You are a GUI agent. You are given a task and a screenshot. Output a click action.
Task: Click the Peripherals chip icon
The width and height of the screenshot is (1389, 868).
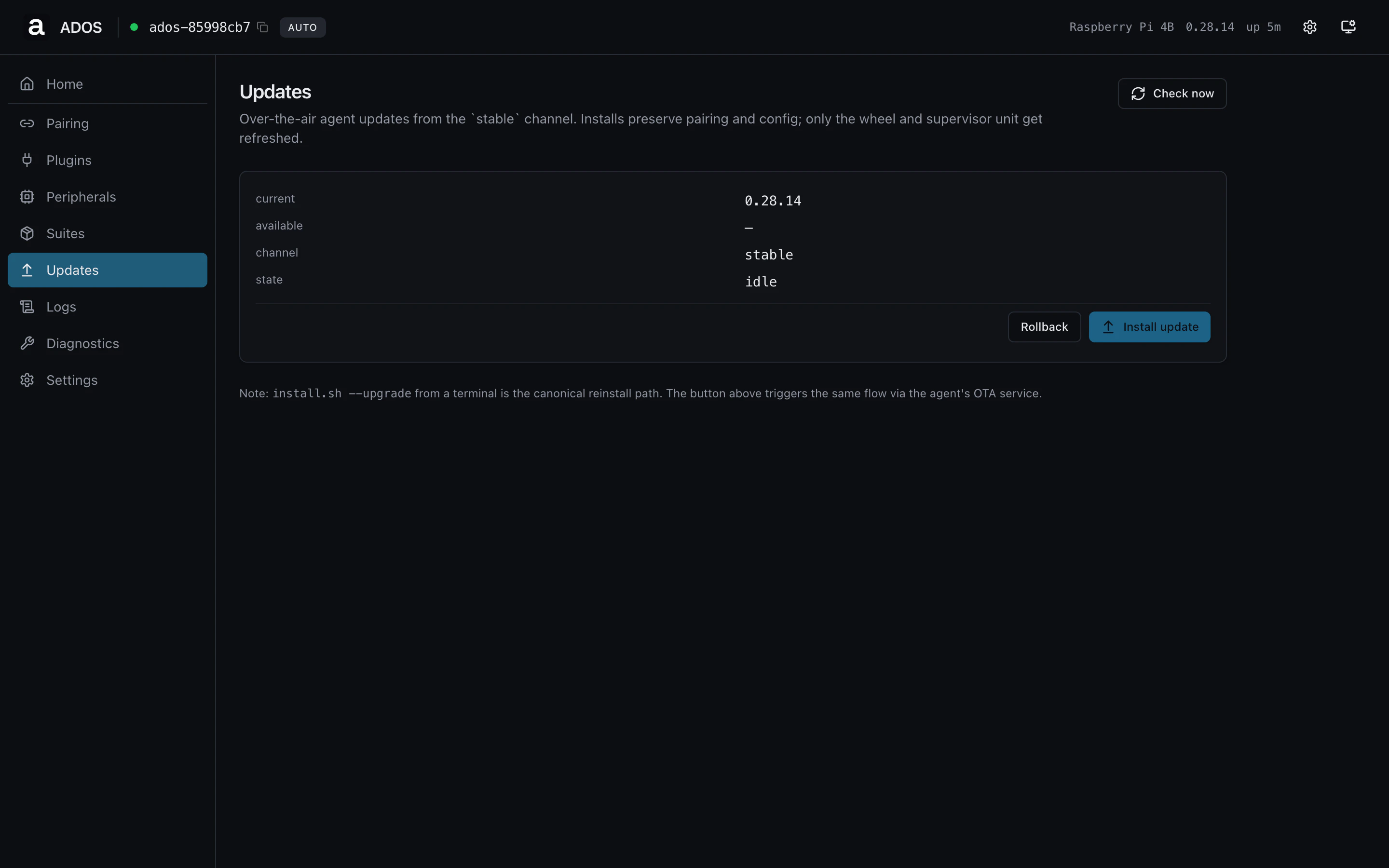point(27,197)
